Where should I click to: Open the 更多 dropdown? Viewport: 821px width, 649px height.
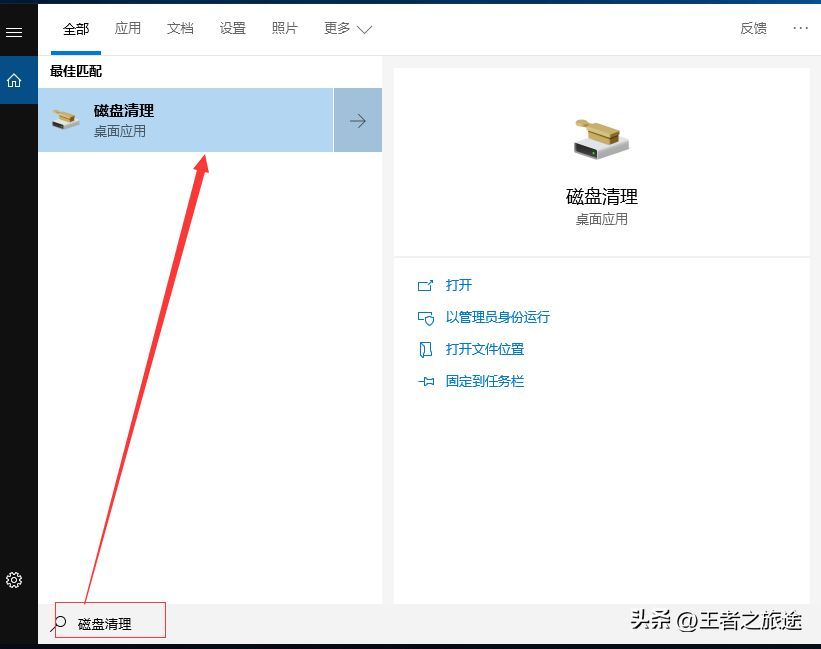pos(348,28)
